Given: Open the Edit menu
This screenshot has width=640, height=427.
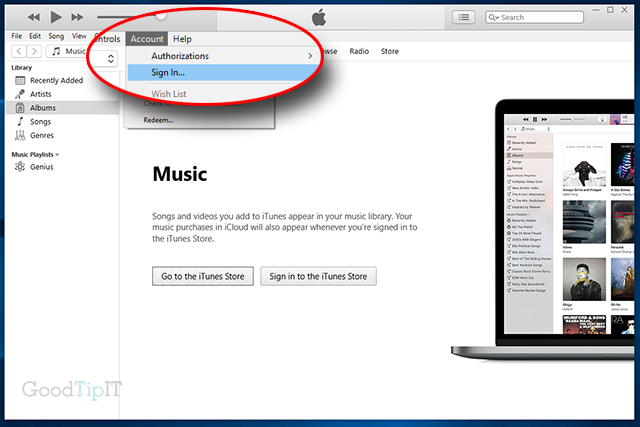Looking at the screenshot, I should (35, 36).
